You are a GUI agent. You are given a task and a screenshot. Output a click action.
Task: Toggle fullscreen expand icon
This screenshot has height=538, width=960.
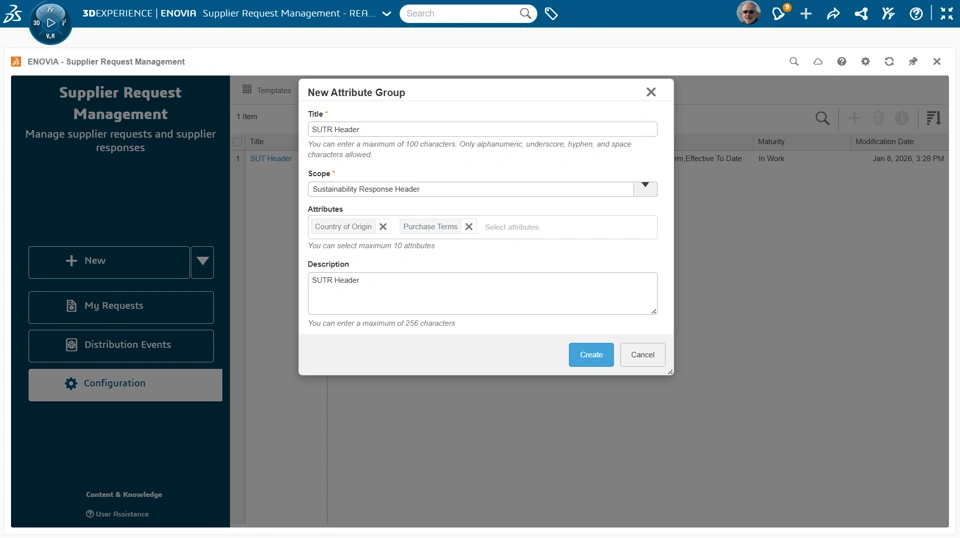click(x=947, y=13)
